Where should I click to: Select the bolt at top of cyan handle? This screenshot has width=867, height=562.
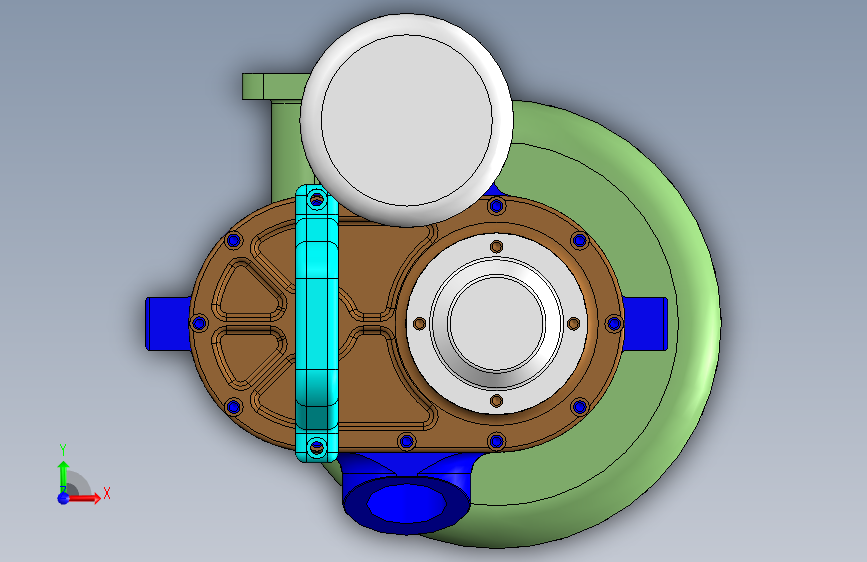tap(317, 199)
